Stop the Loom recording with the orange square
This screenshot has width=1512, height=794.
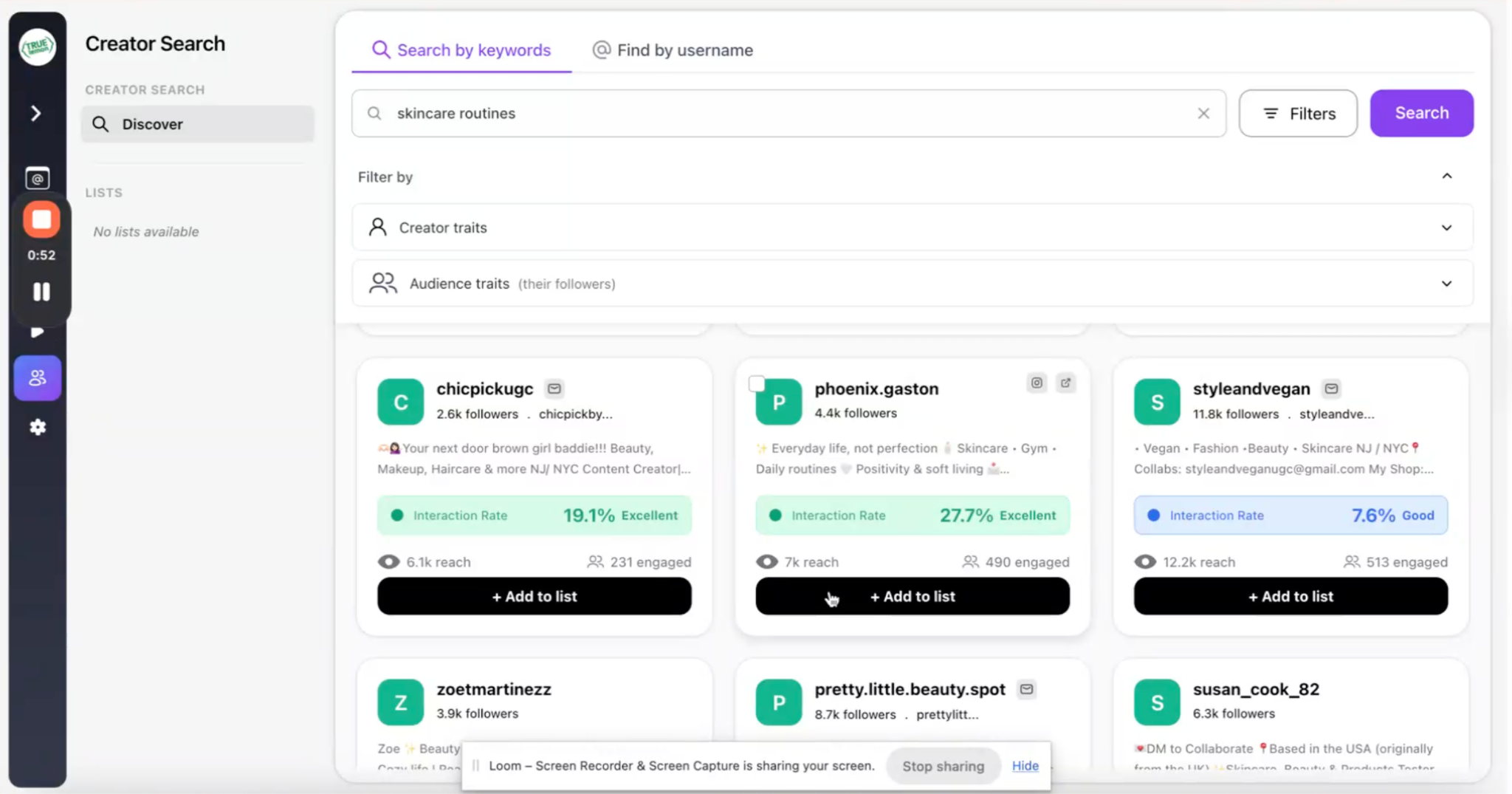[41, 219]
